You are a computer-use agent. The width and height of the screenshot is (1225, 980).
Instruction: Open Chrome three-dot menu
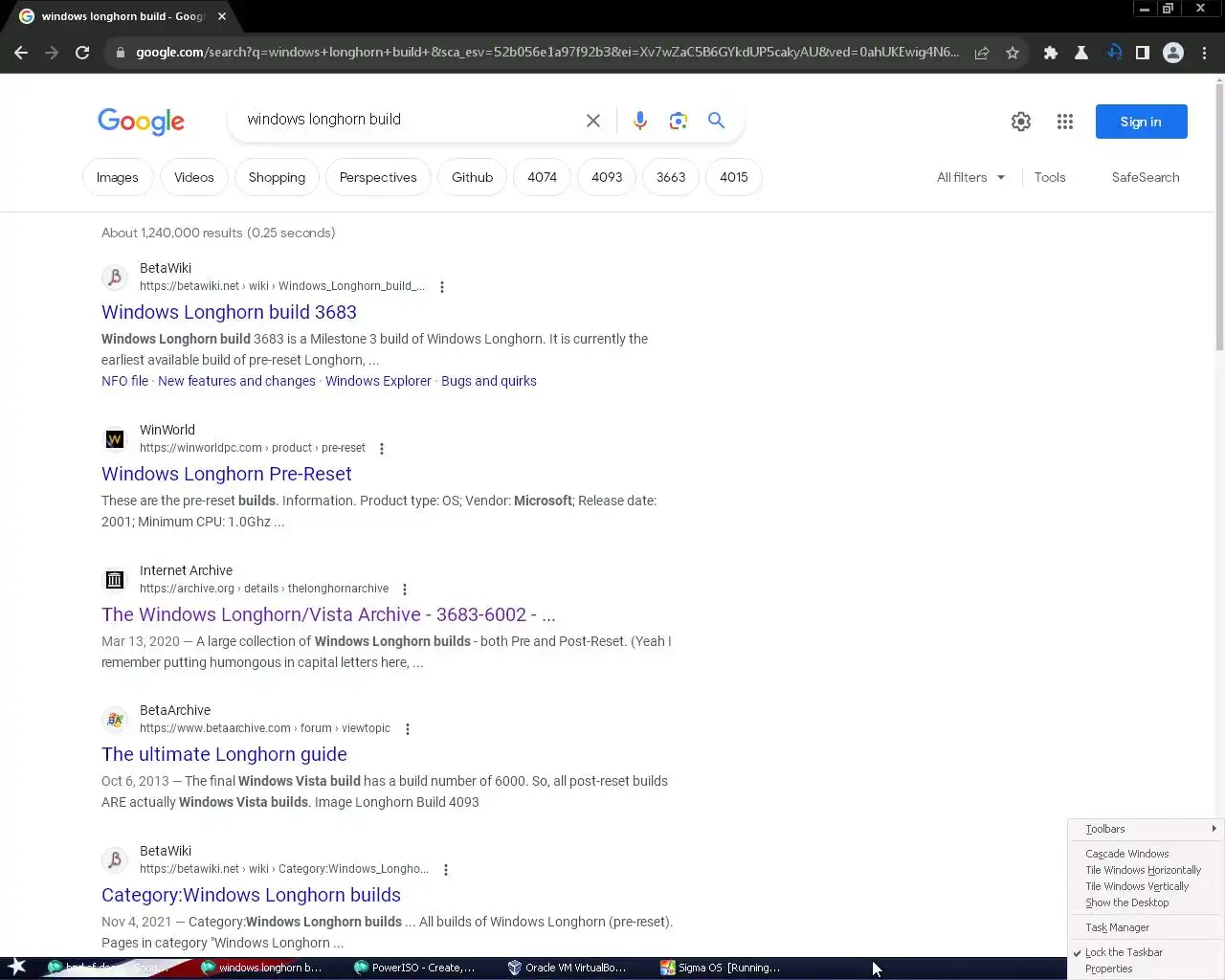tap(1204, 53)
